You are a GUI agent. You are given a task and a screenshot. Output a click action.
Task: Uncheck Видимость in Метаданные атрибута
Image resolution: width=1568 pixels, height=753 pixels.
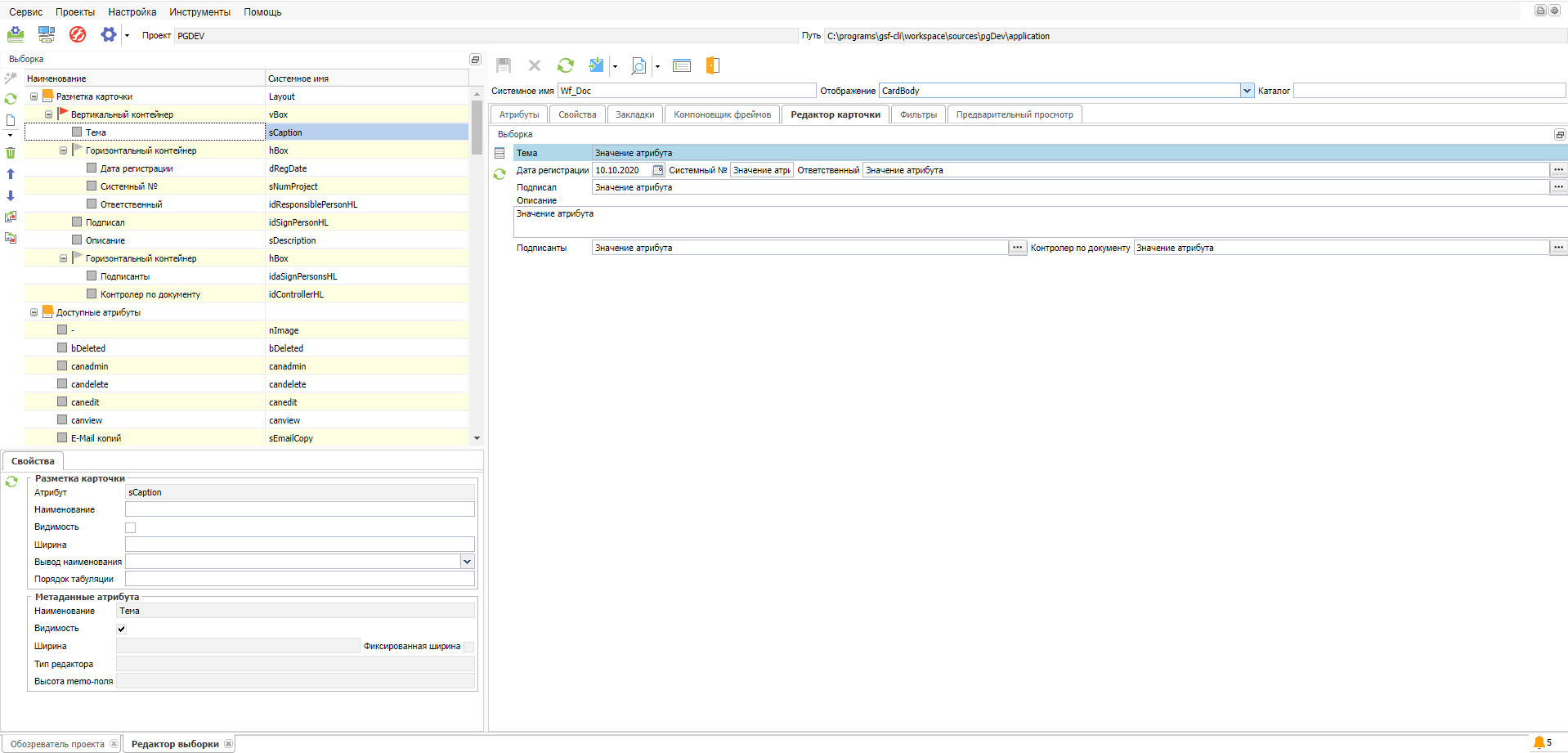point(122,629)
